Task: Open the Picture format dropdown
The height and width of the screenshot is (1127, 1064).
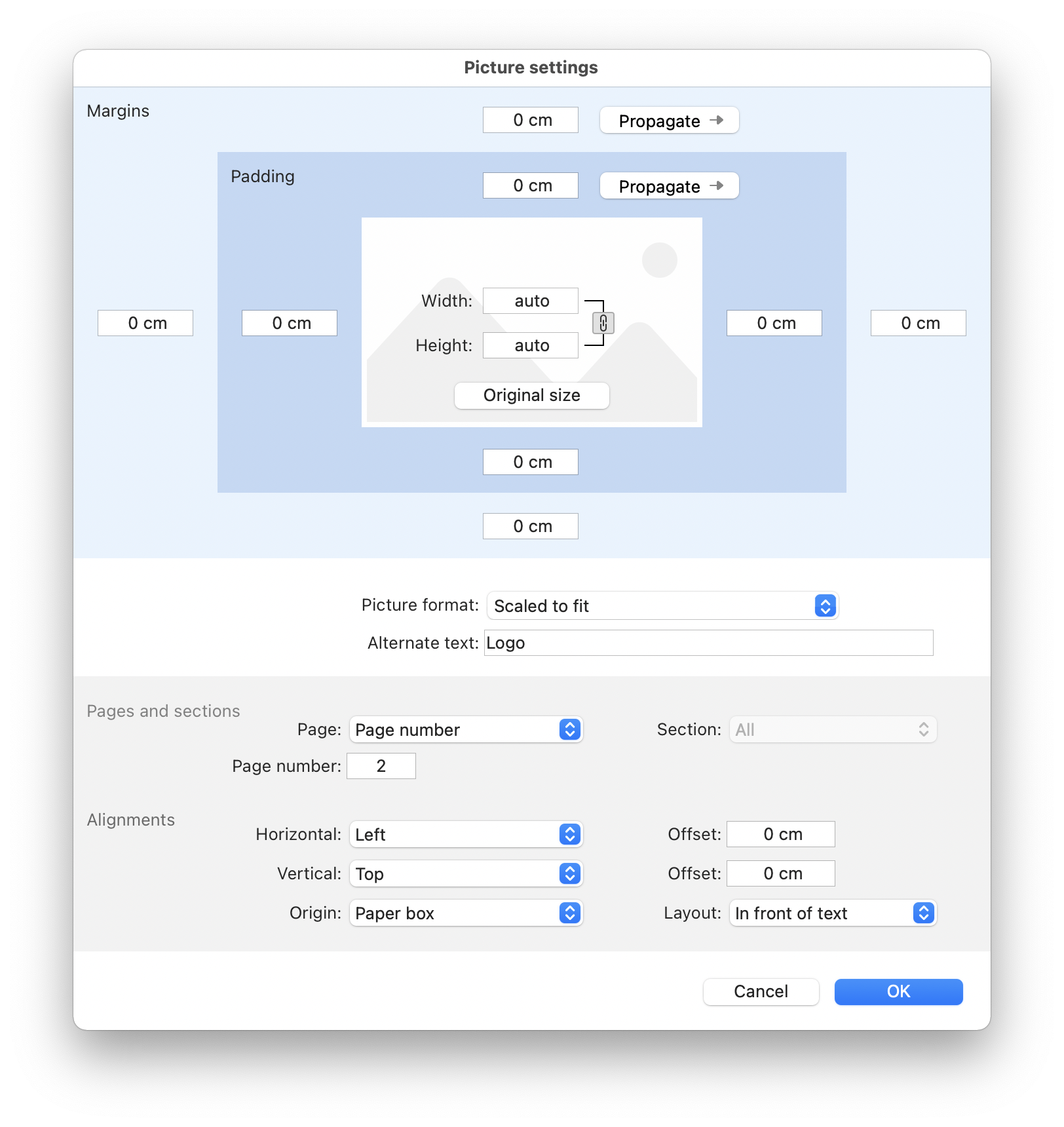Action: (662, 606)
